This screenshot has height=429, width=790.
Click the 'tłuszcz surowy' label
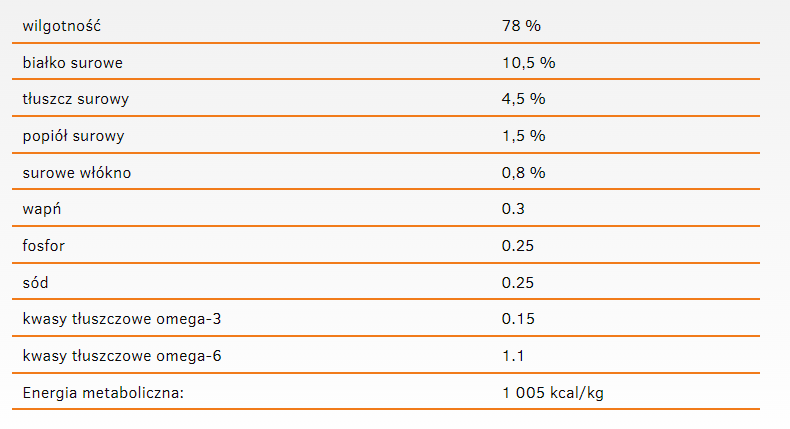coord(76,99)
